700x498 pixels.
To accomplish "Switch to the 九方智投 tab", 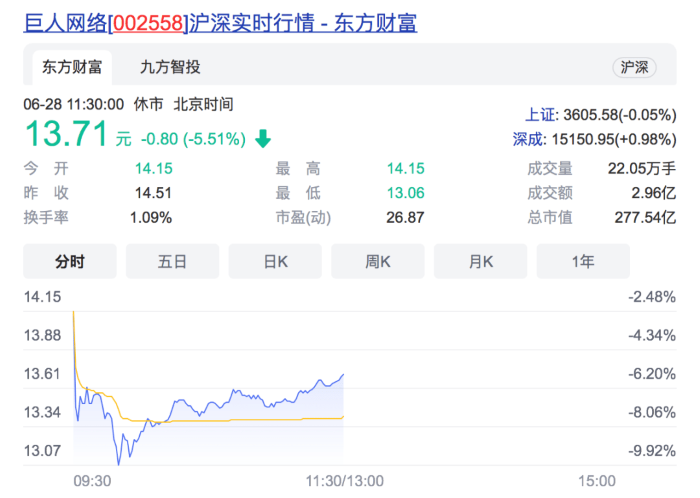I will 170,67.
